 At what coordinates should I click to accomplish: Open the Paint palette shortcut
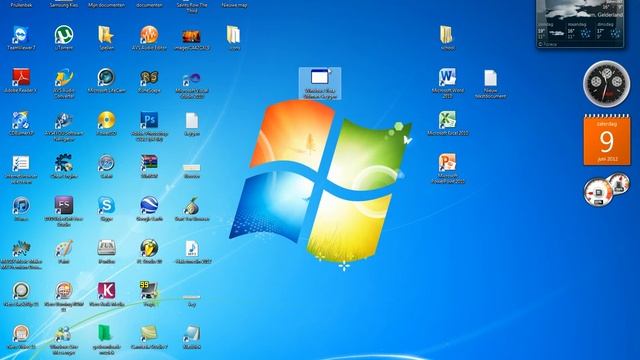pos(64,249)
